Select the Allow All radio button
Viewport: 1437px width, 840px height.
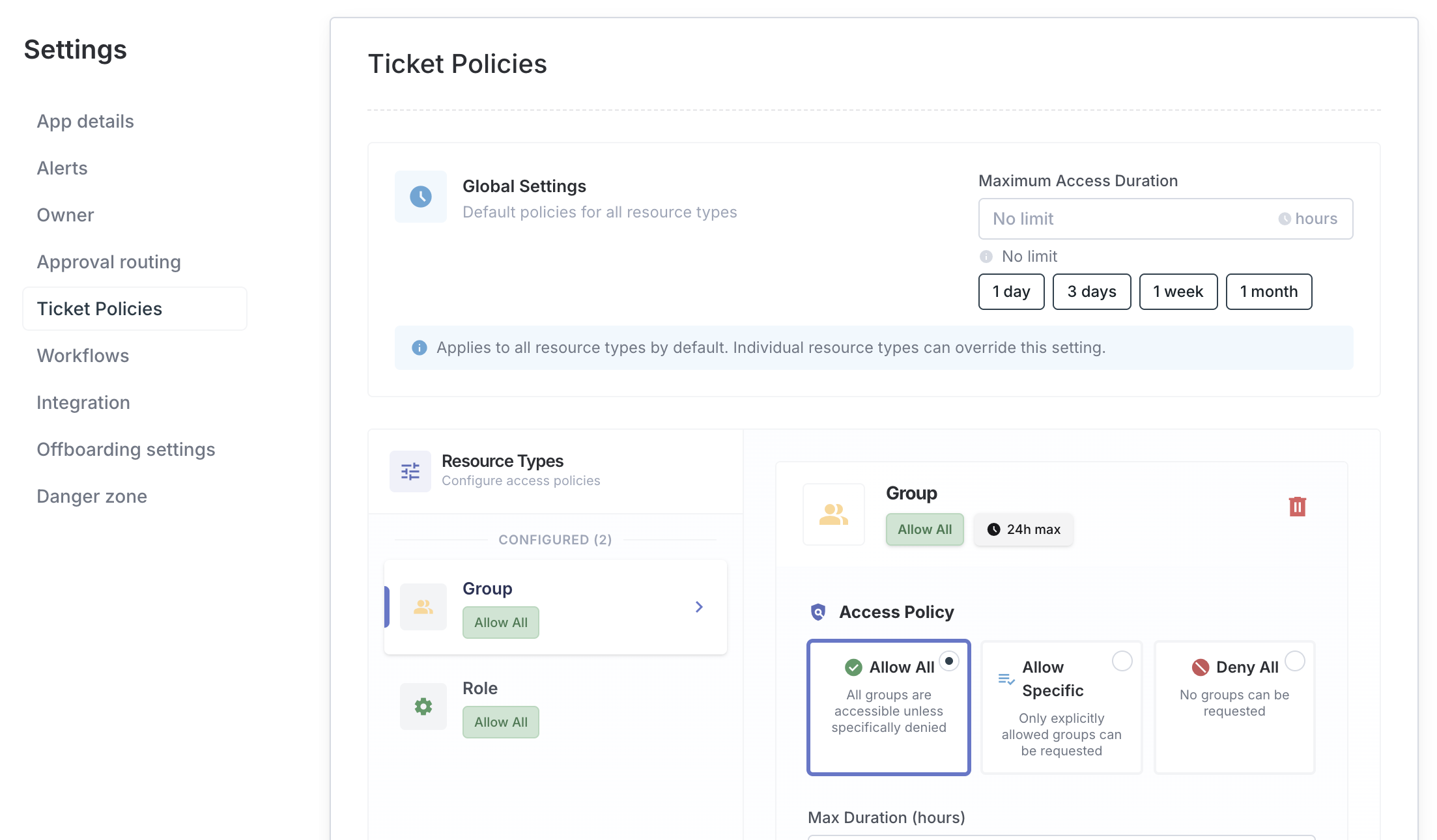tap(949, 661)
